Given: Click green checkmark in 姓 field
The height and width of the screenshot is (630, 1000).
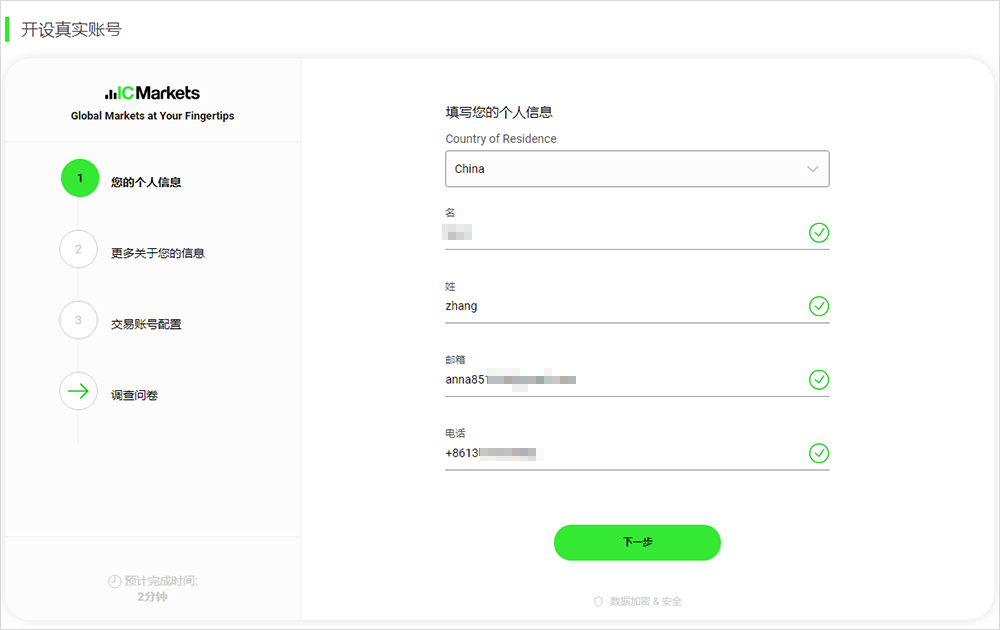Looking at the screenshot, I should click(x=818, y=306).
